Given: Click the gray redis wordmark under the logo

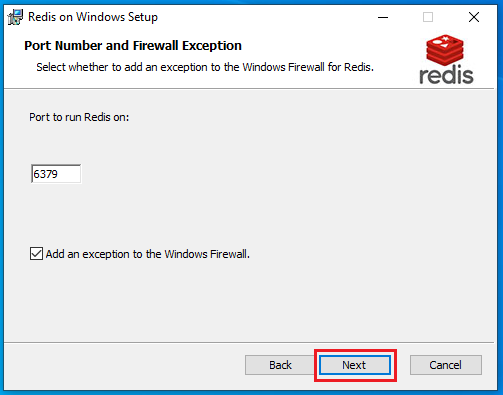Looking at the screenshot, I should (446, 75).
